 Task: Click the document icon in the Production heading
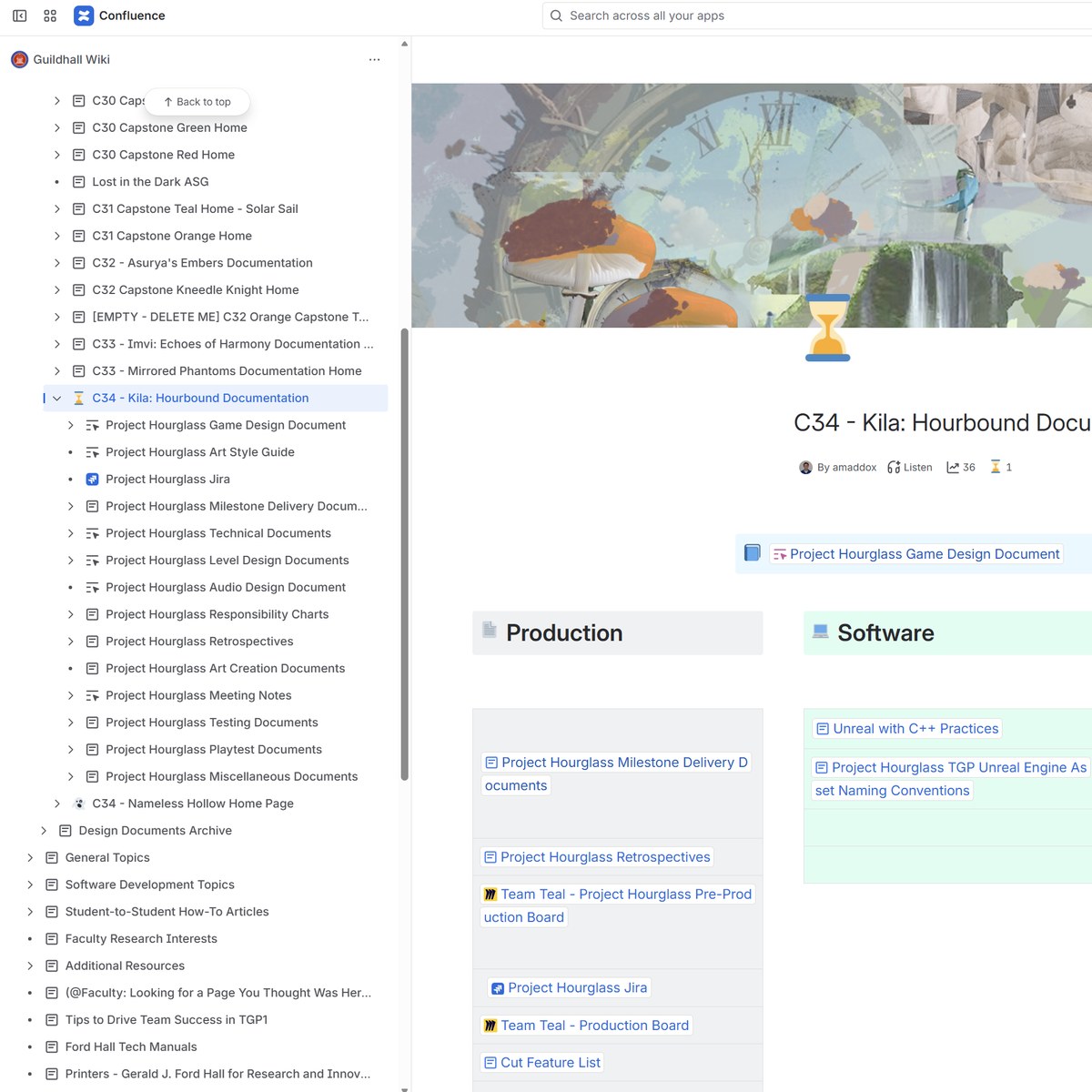click(490, 630)
